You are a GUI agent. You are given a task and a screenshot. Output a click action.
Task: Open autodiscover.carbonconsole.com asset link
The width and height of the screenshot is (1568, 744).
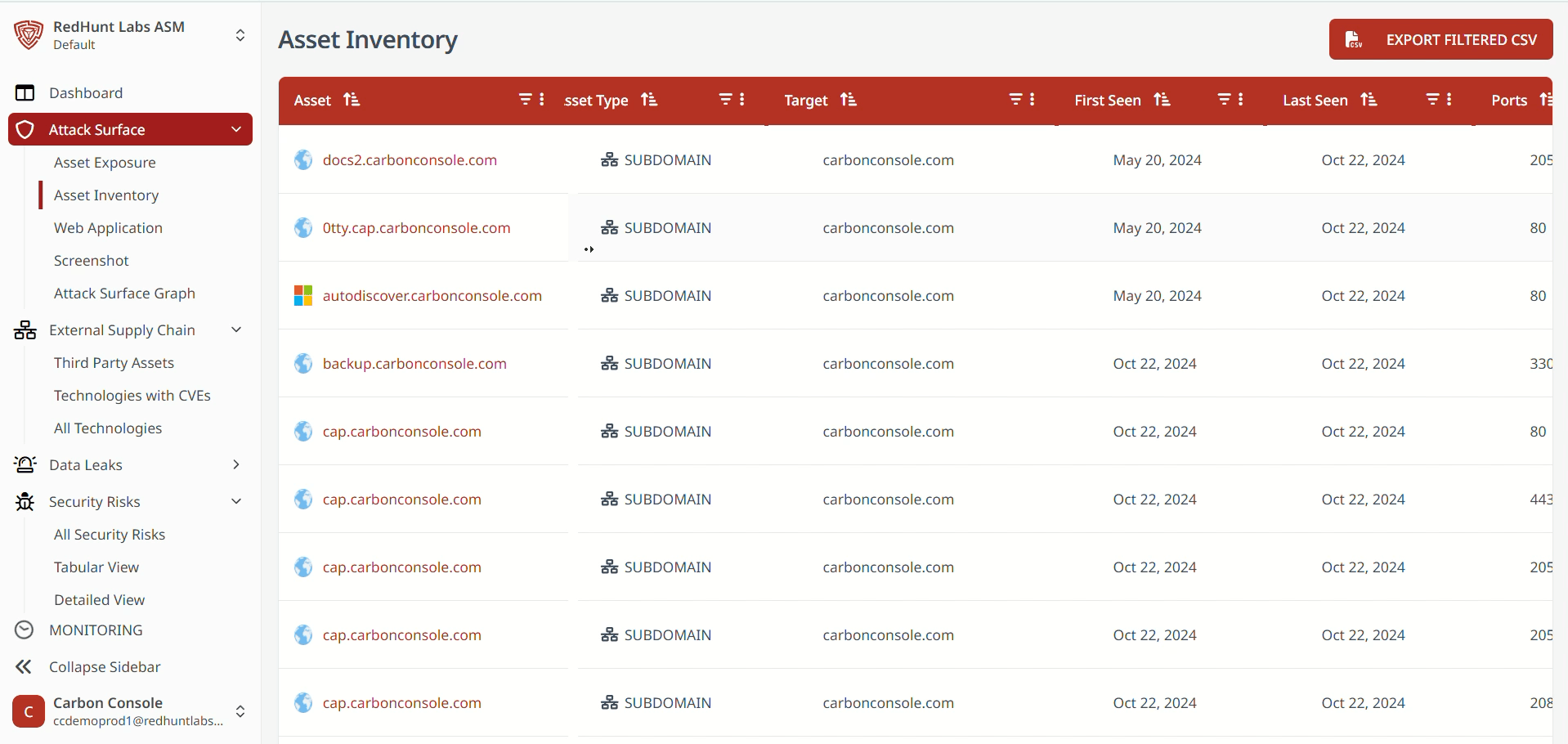coord(432,296)
